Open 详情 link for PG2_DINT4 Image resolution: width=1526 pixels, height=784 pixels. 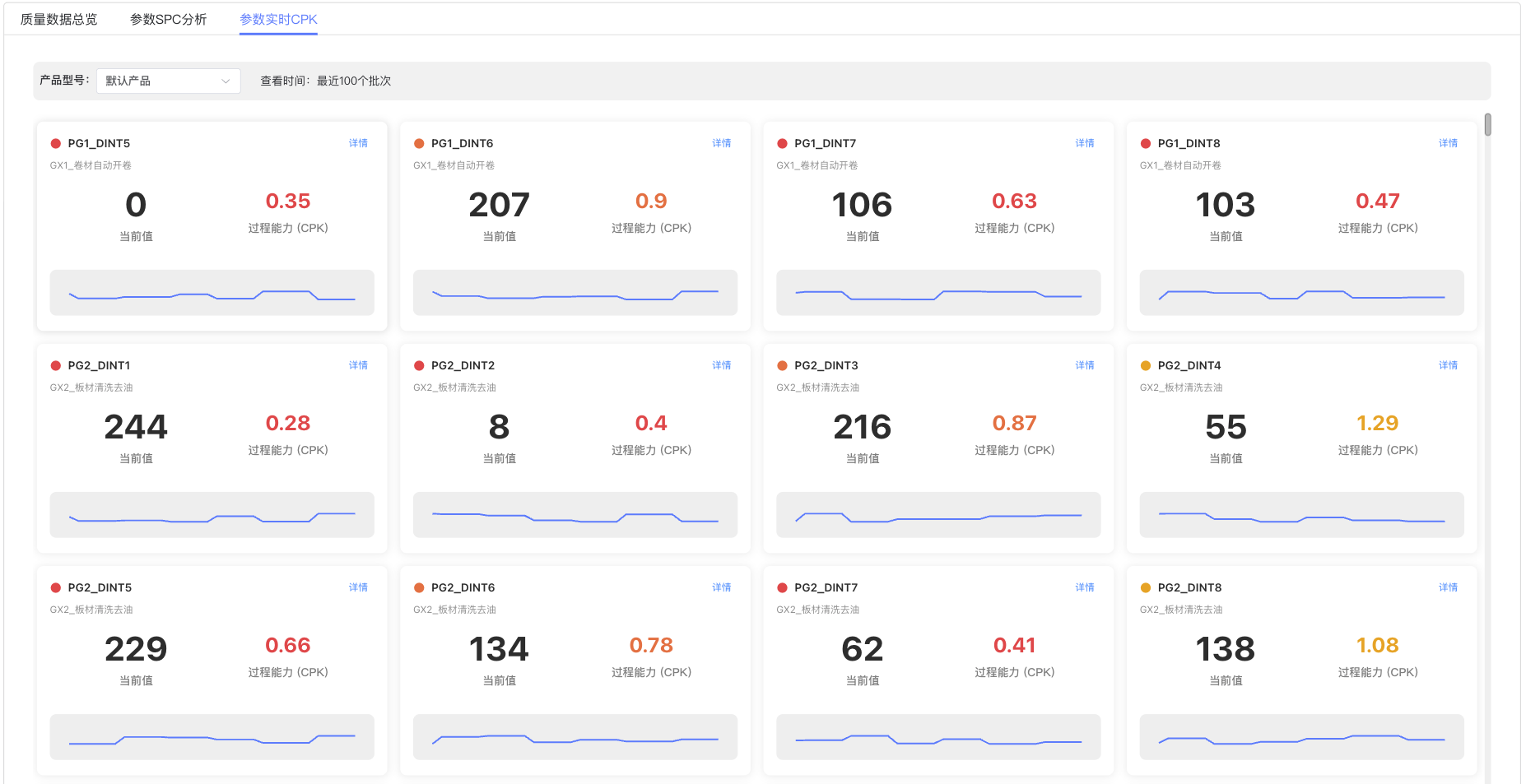tap(1448, 365)
